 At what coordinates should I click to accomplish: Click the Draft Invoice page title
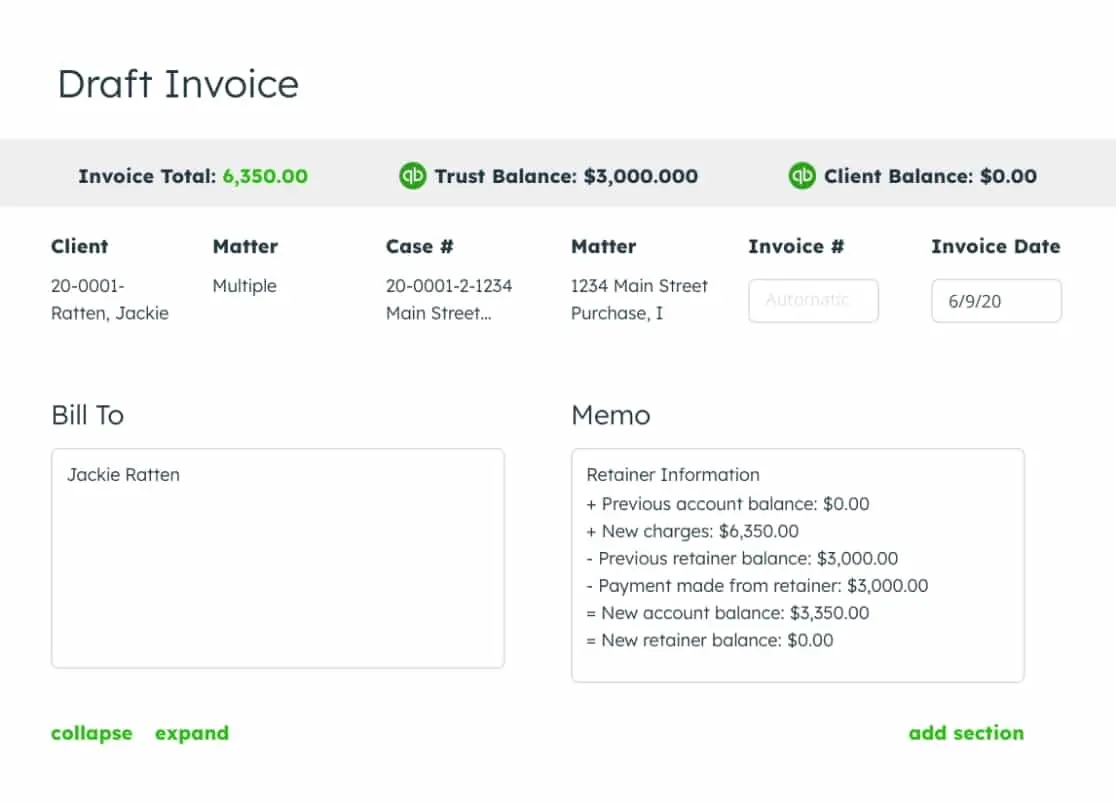178,84
